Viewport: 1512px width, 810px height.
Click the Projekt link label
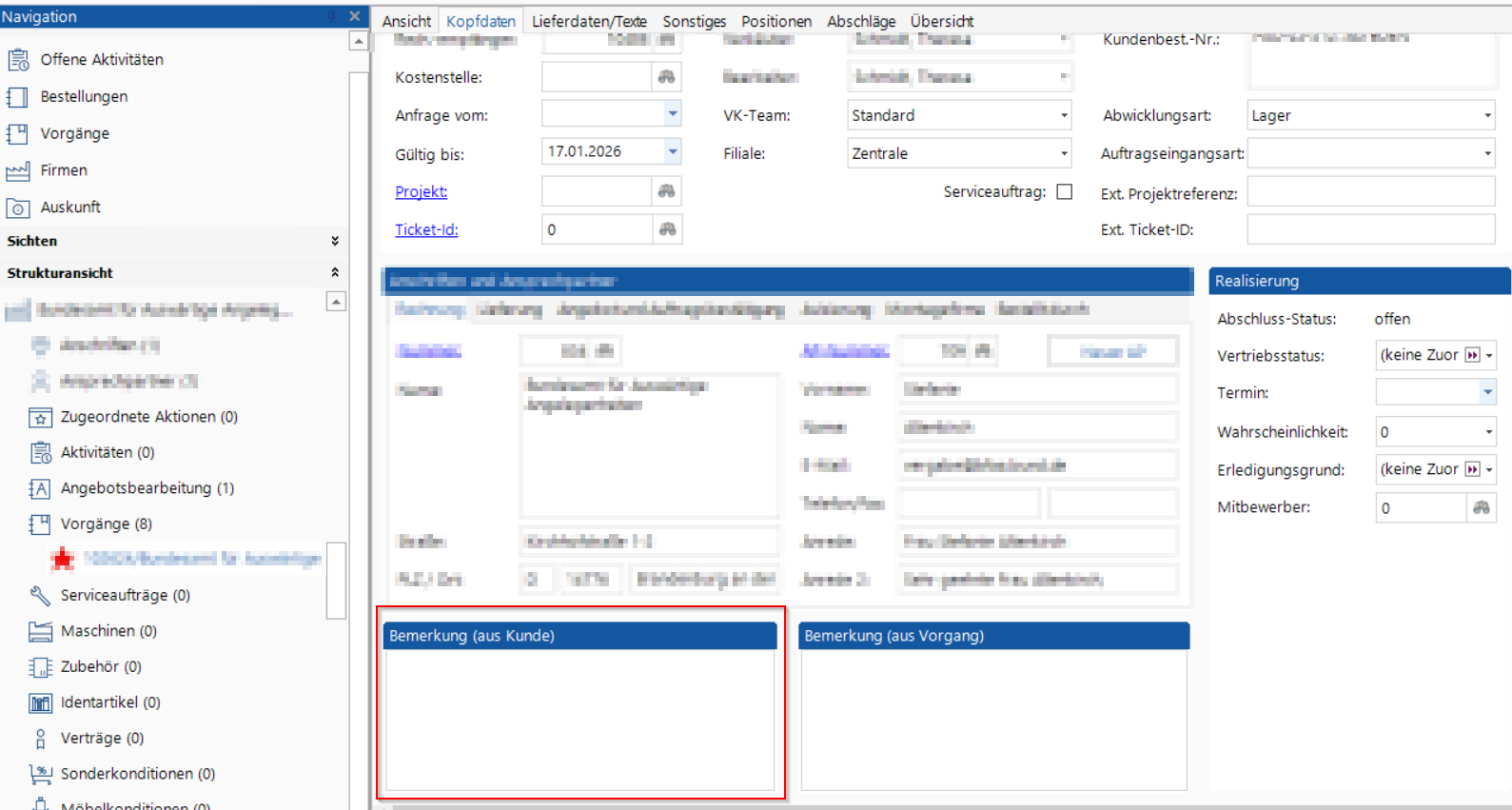coord(421,191)
